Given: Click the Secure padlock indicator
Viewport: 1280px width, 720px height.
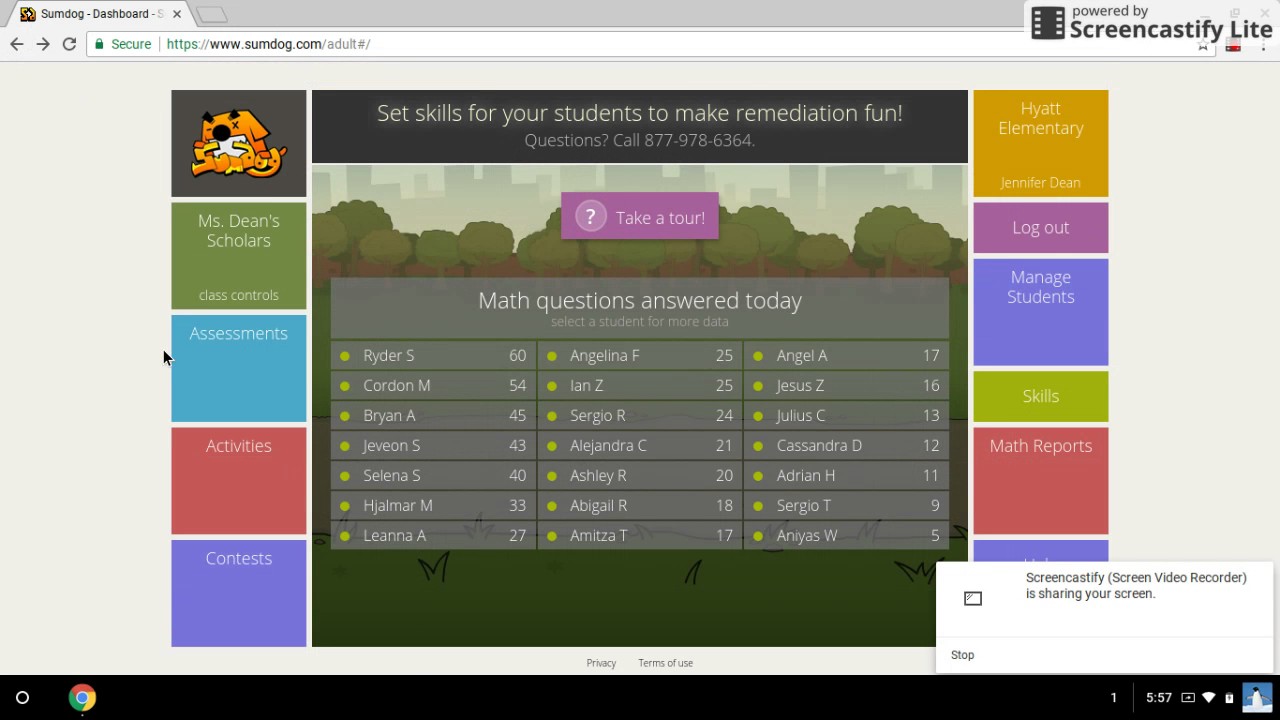Looking at the screenshot, I should tap(123, 44).
